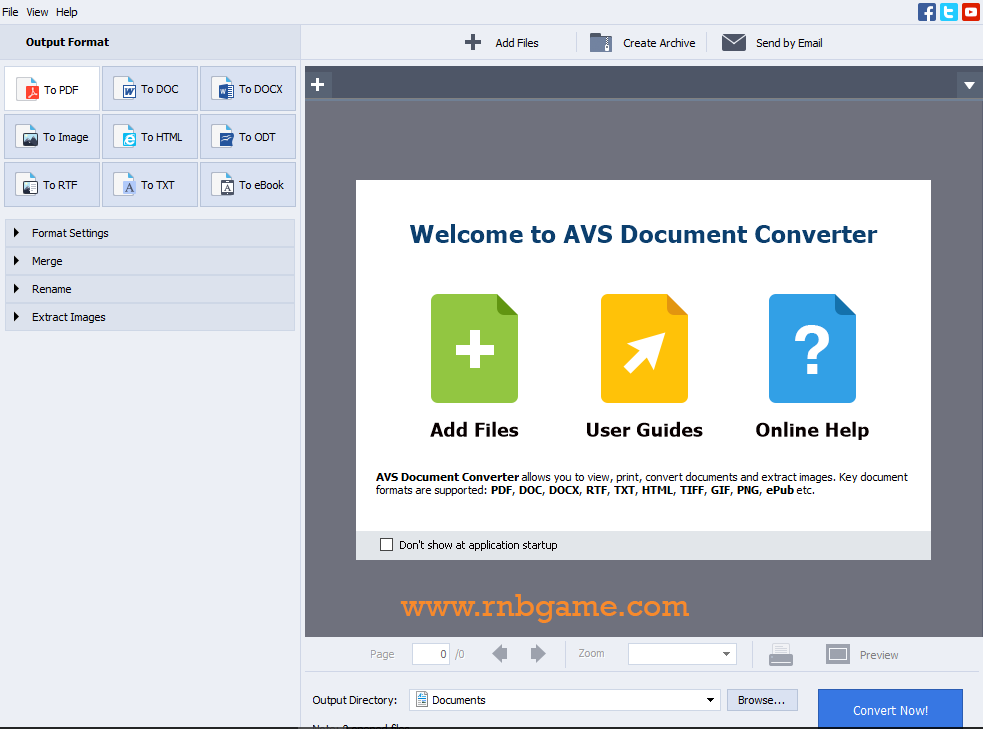Click the Send by Email toolbar label
The height and width of the screenshot is (729, 983).
tap(789, 43)
